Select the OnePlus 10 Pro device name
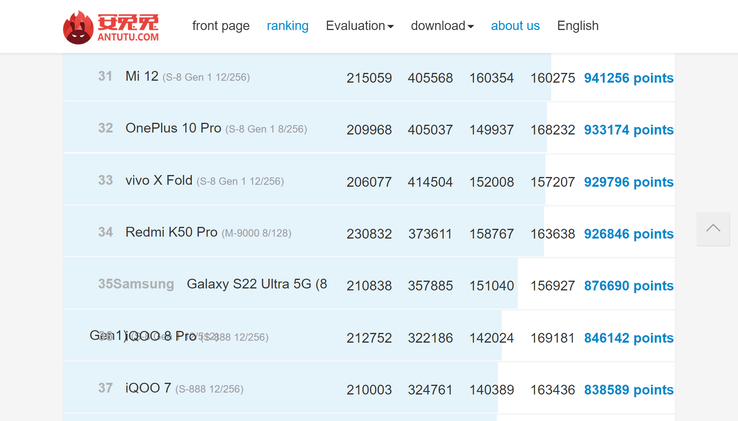Screen dimensions: 738x421 [x=173, y=128]
